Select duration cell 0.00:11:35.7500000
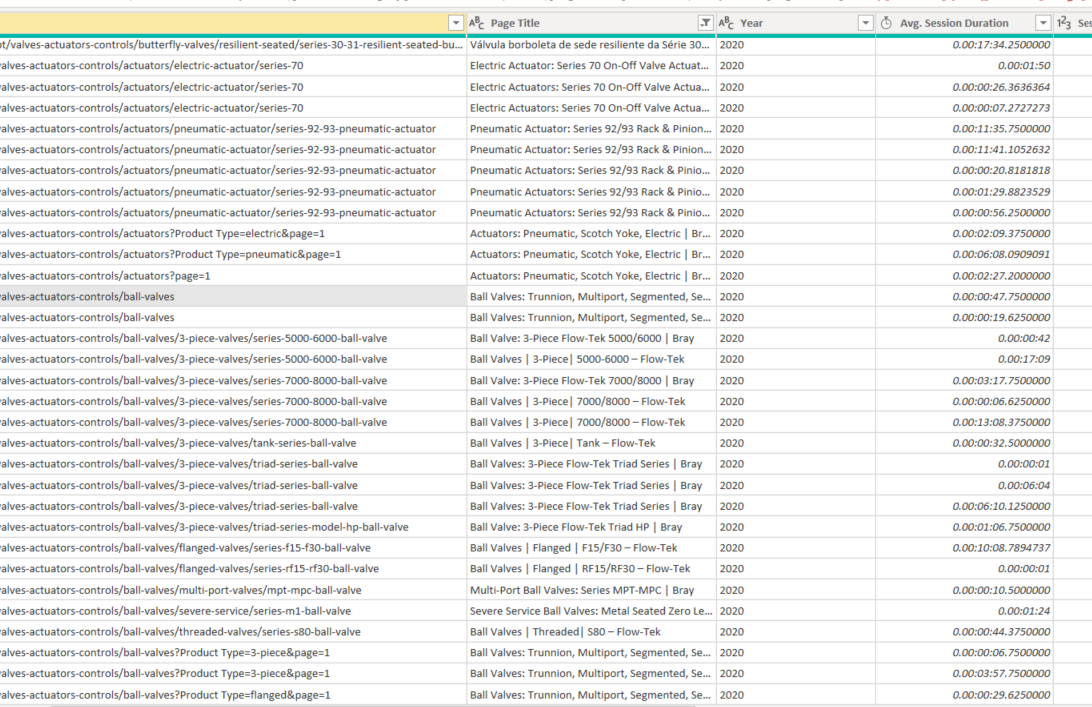 (x=965, y=129)
